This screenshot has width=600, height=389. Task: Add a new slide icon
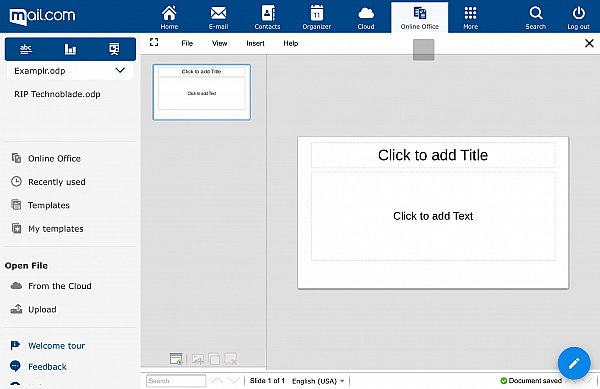[197, 359]
